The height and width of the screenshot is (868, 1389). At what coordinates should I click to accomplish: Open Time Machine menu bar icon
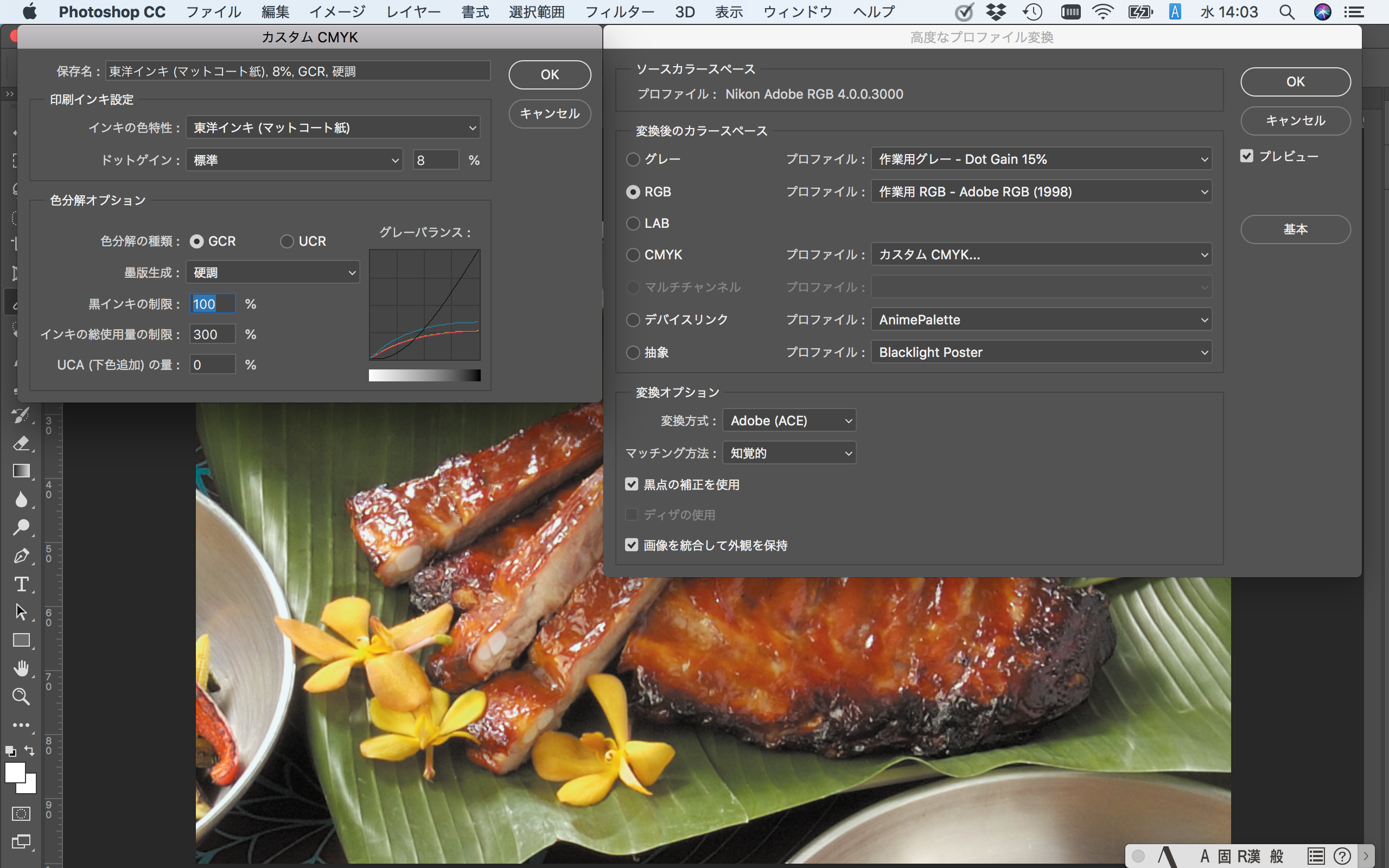(1033, 11)
